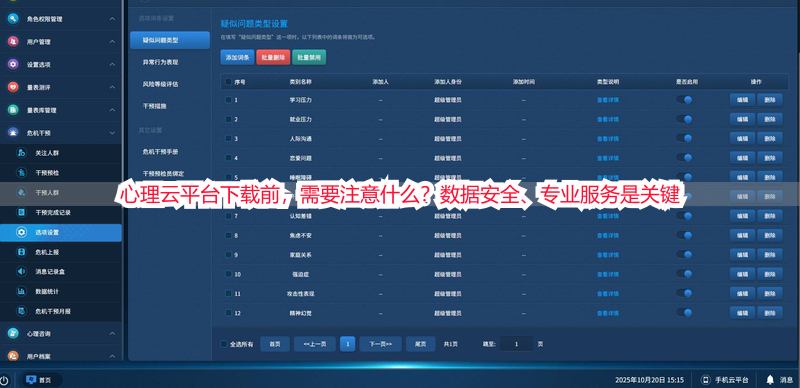Open 干预预检 via its icon
The height and width of the screenshot is (388, 800).
[x=21, y=173]
